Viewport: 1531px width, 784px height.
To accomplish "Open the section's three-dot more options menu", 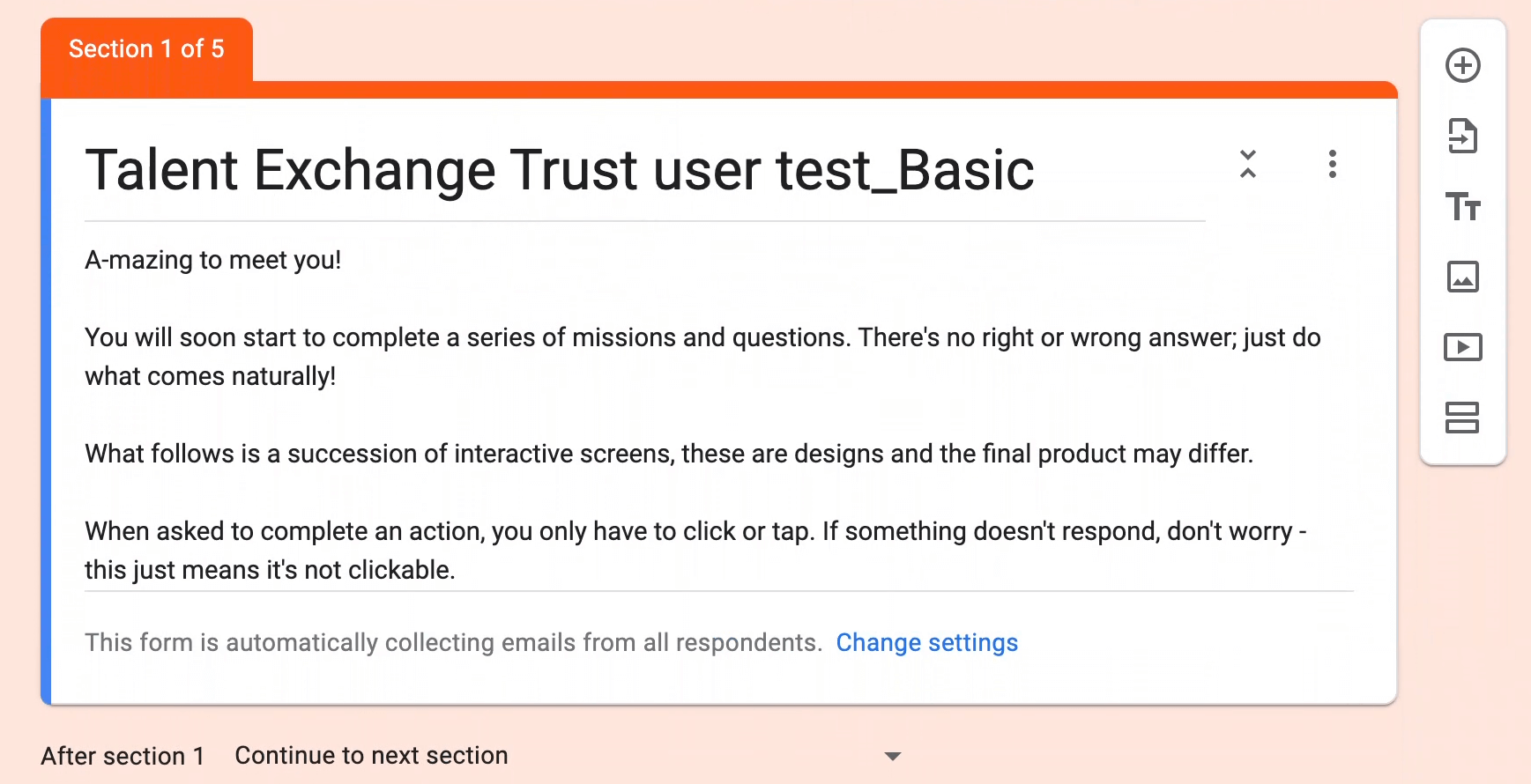I will click(1332, 164).
